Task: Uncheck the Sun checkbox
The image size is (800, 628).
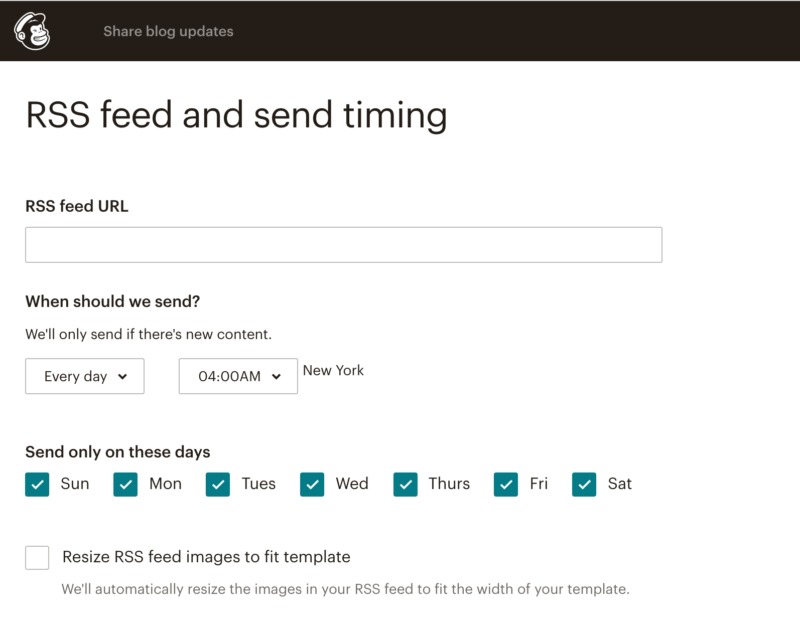Action: pyautogui.click(x=37, y=484)
